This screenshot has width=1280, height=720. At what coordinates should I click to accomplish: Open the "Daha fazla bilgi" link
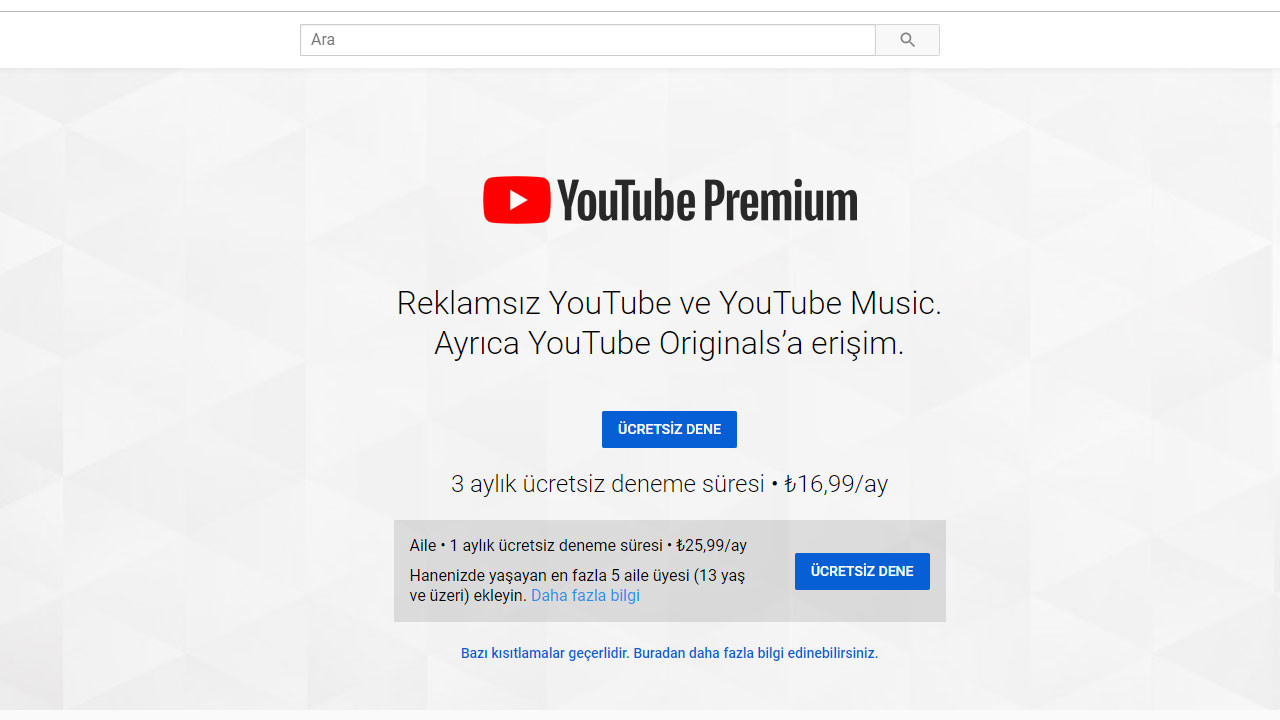[x=585, y=596]
